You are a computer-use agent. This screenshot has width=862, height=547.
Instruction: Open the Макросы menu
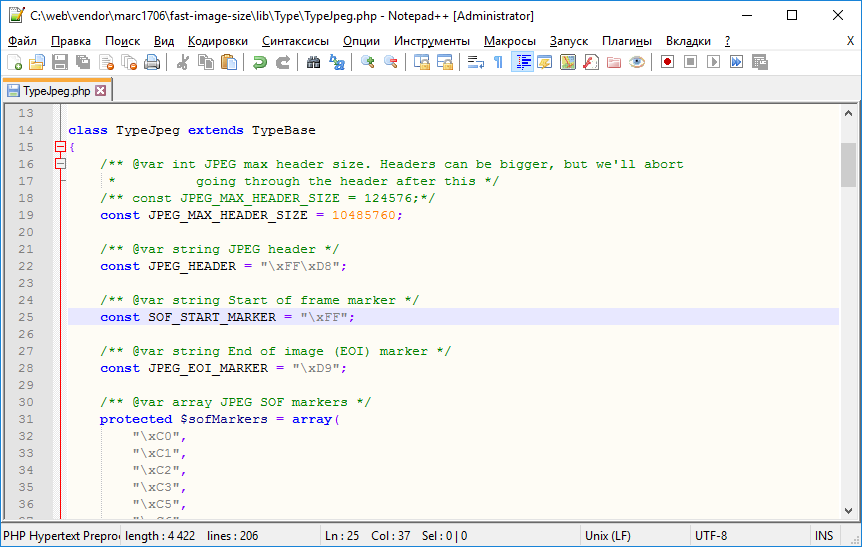[510, 41]
